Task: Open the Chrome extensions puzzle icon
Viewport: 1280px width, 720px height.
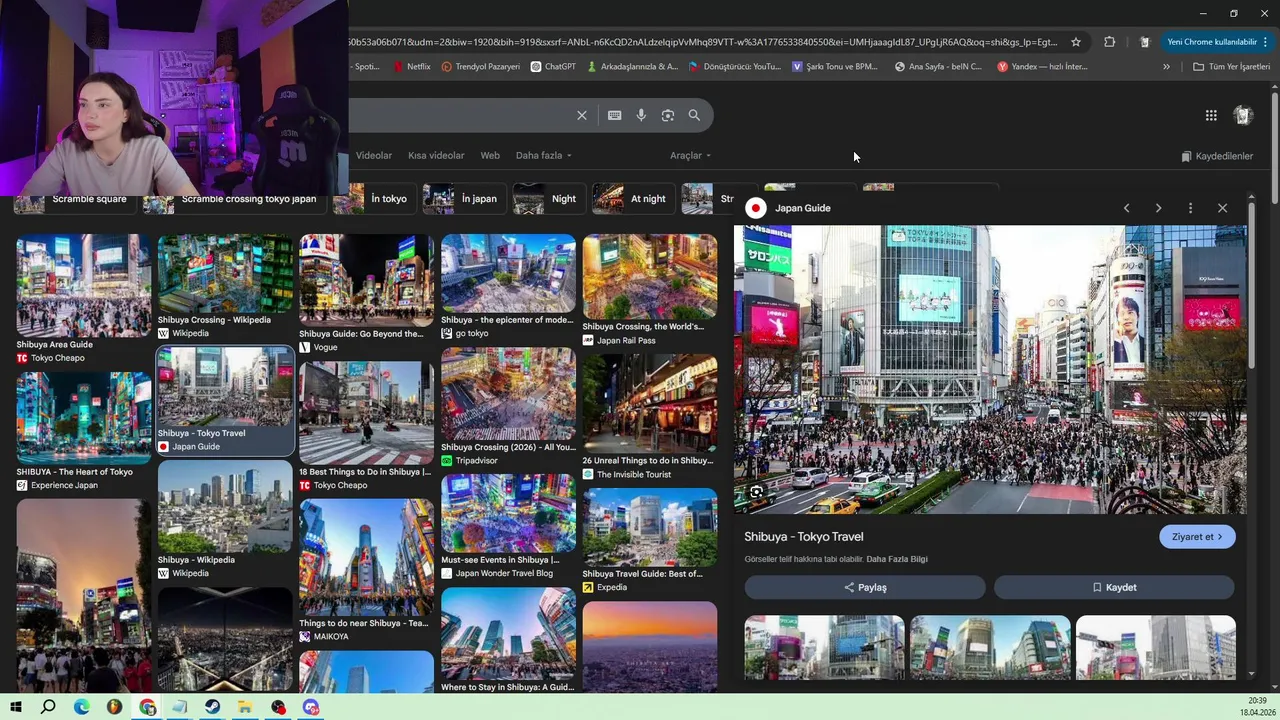Action: [x=1109, y=42]
